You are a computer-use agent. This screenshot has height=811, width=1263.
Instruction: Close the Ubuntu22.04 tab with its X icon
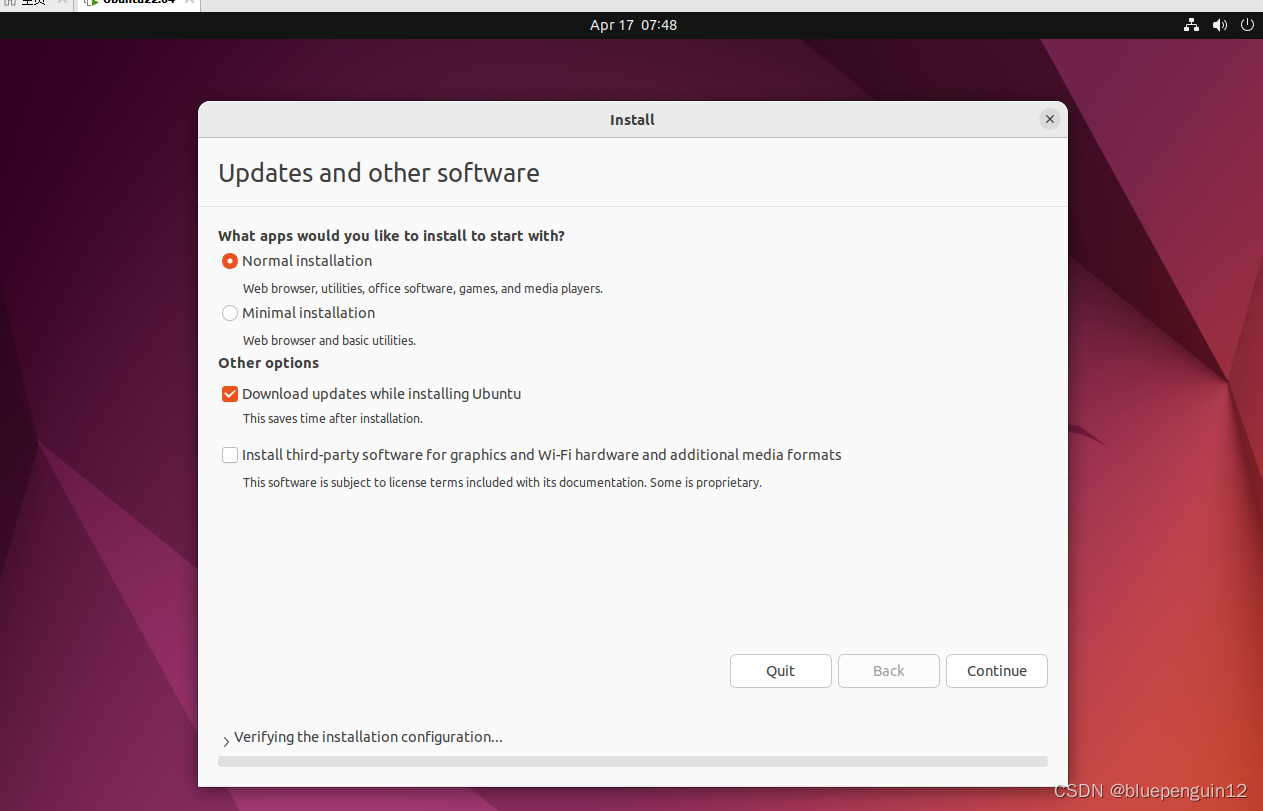[x=189, y=3]
